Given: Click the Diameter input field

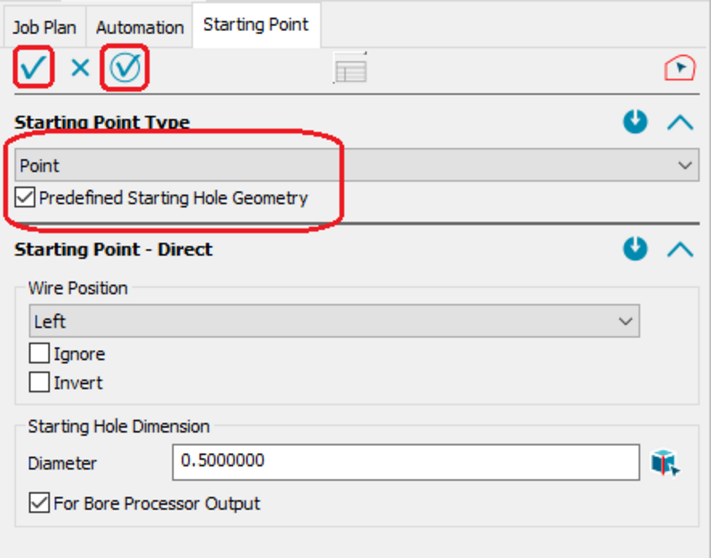Looking at the screenshot, I should 405,462.
